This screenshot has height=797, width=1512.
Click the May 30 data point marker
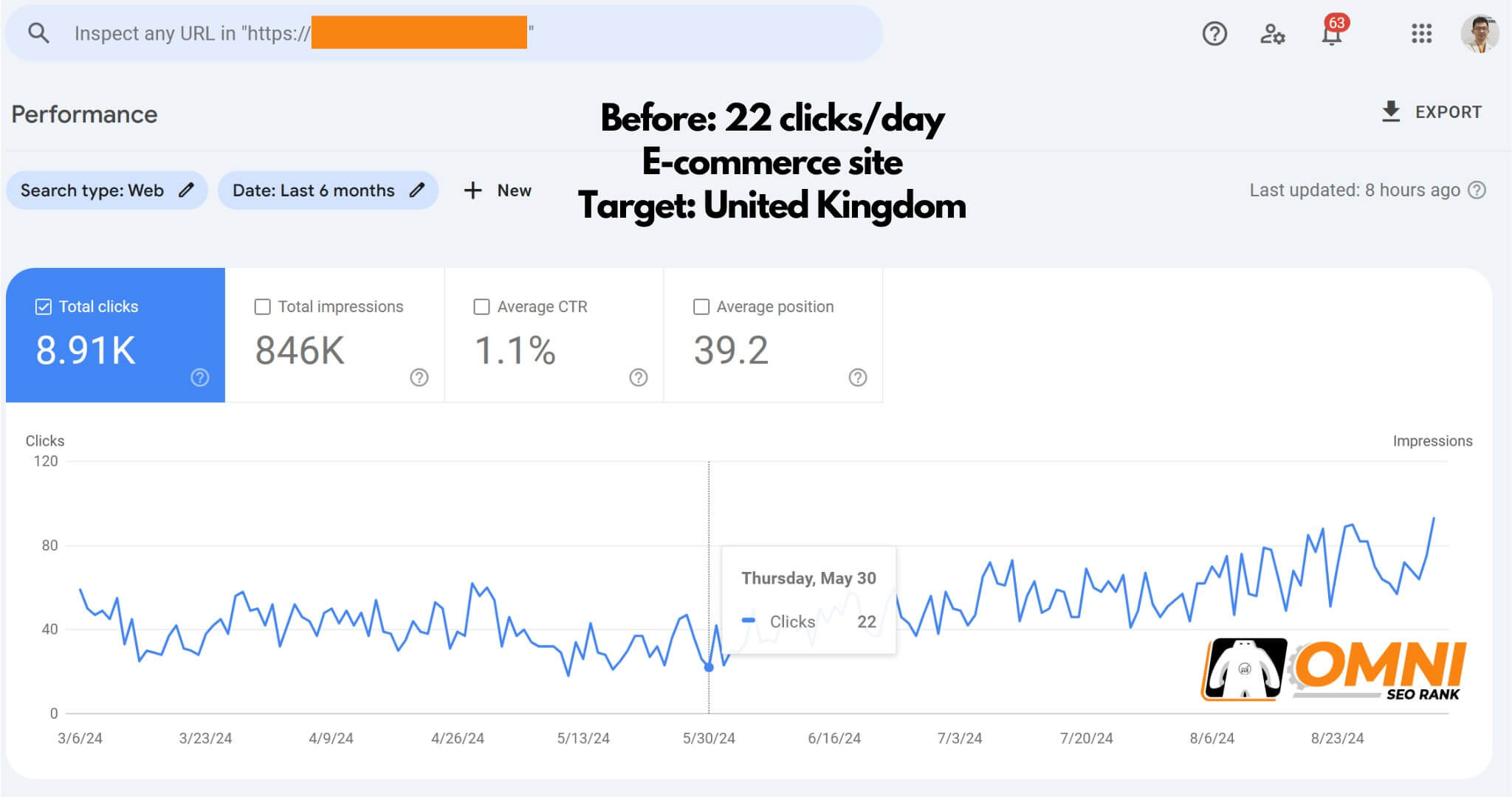click(709, 667)
